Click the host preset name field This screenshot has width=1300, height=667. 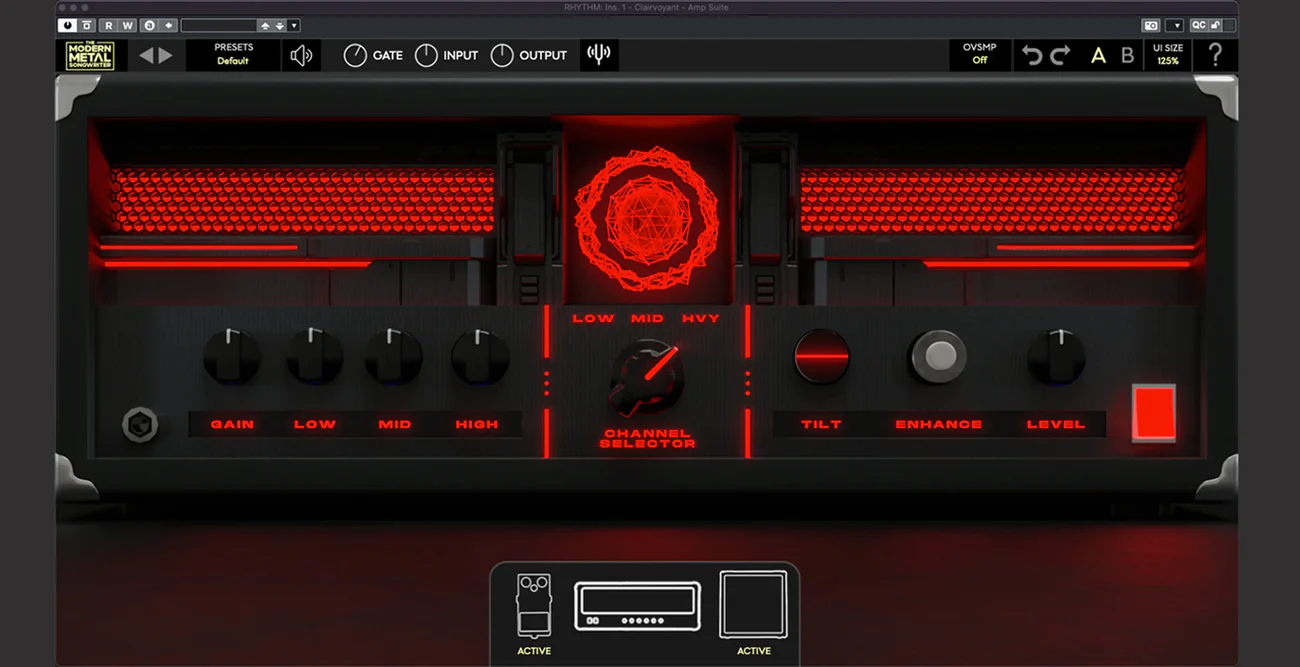point(219,25)
